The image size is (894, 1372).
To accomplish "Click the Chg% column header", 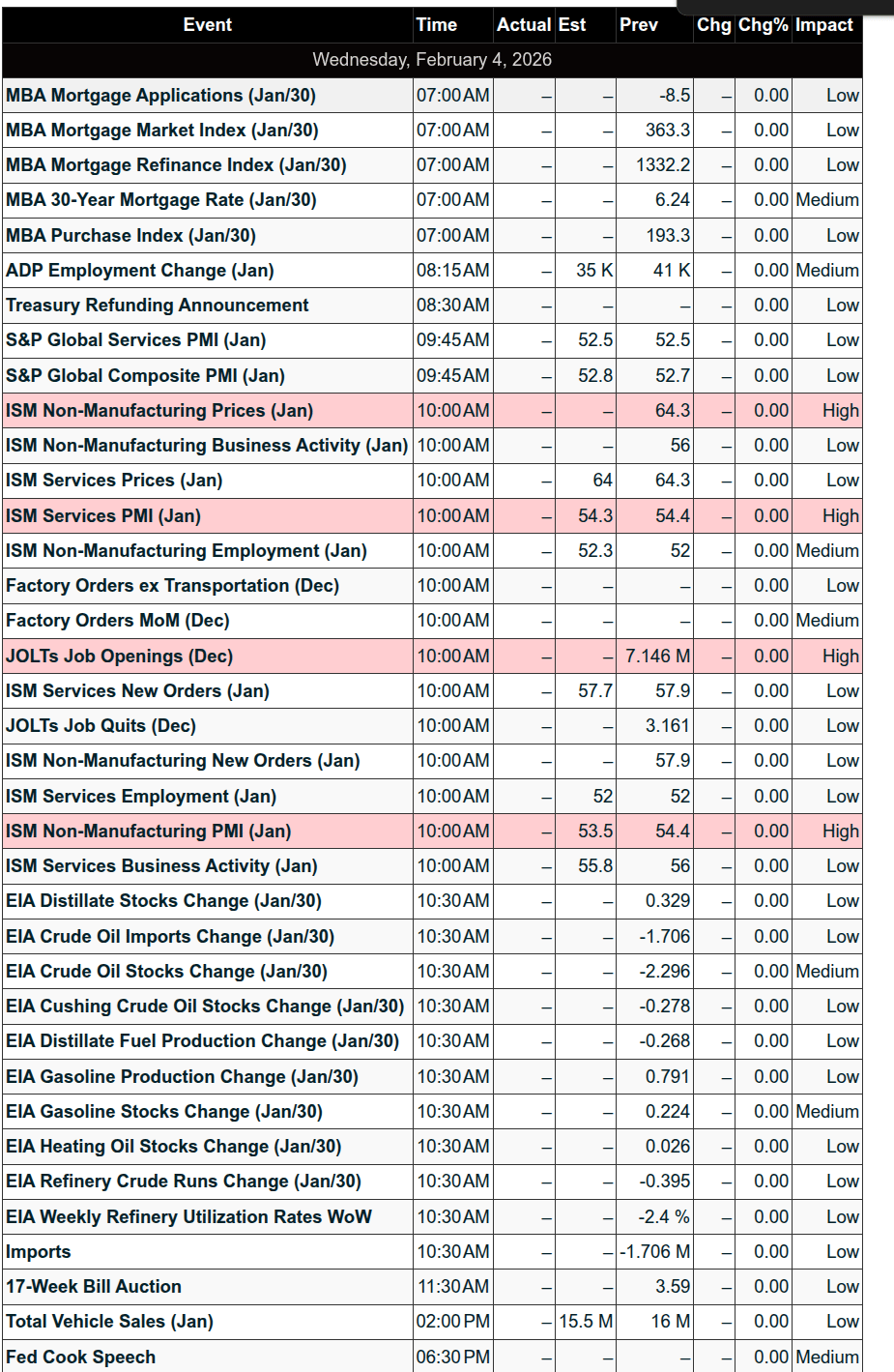I will click(763, 25).
